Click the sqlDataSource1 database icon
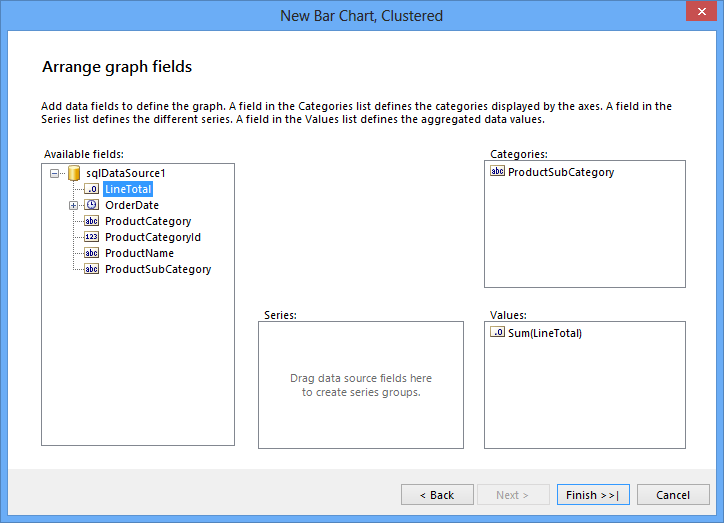Image resolution: width=724 pixels, height=523 pixels. (73, 173)
